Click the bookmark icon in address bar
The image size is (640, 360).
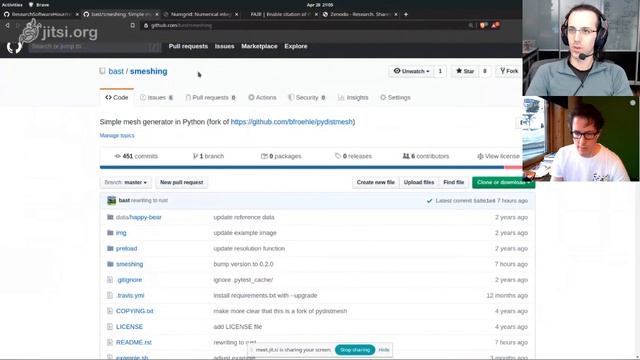[x=133, y=25]
